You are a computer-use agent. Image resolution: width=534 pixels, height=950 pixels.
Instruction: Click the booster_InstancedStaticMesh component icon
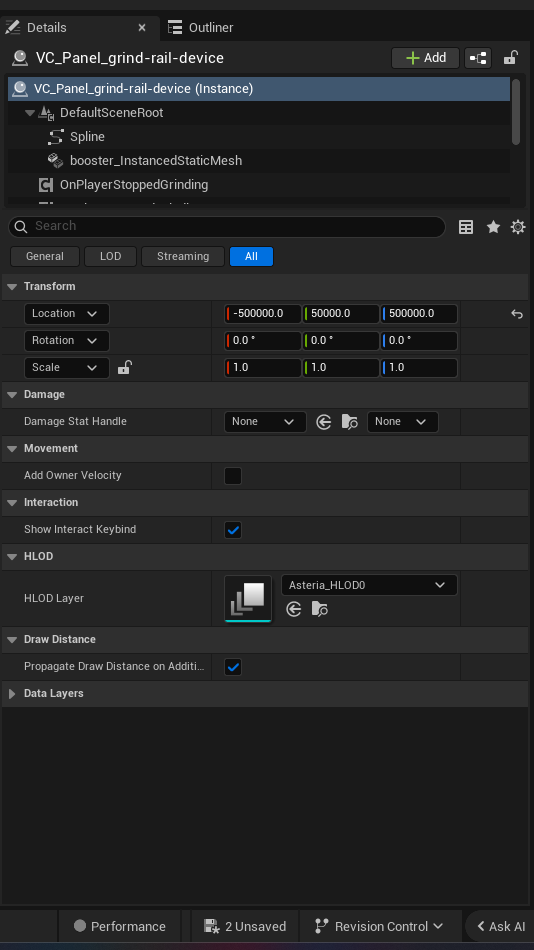pyautogui.click(x=56, y=161)
